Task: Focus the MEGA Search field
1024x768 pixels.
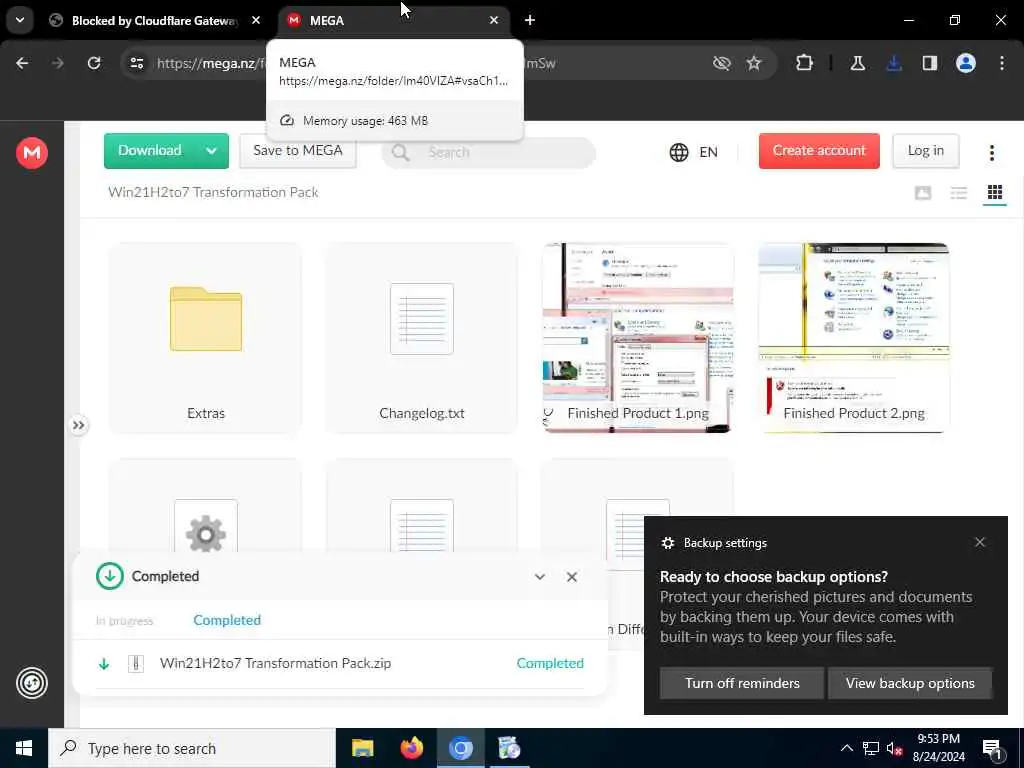Action: 488,153
